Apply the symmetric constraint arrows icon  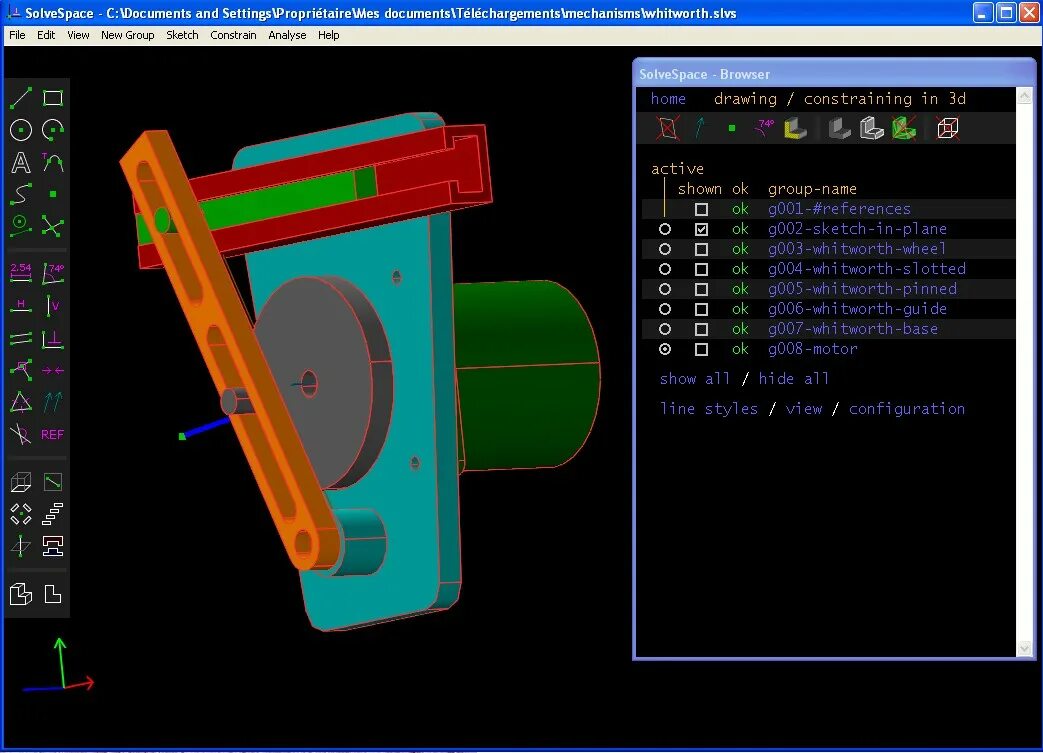[x=53, y=370]
